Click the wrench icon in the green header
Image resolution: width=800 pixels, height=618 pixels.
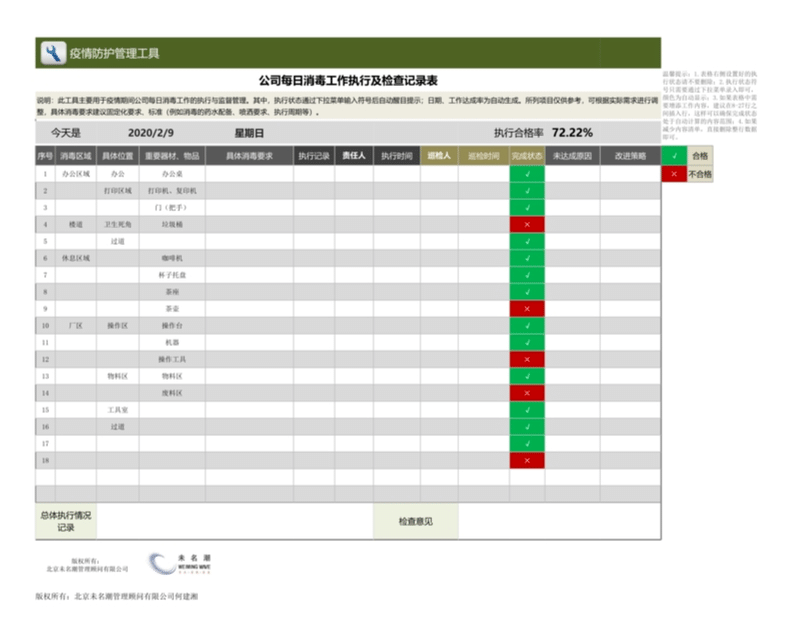point(52,54)
